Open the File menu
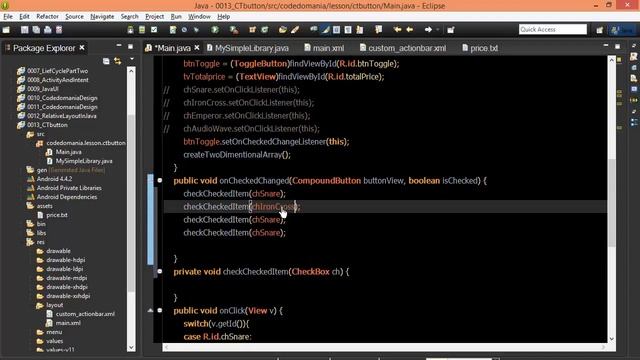 pos(8,16)
